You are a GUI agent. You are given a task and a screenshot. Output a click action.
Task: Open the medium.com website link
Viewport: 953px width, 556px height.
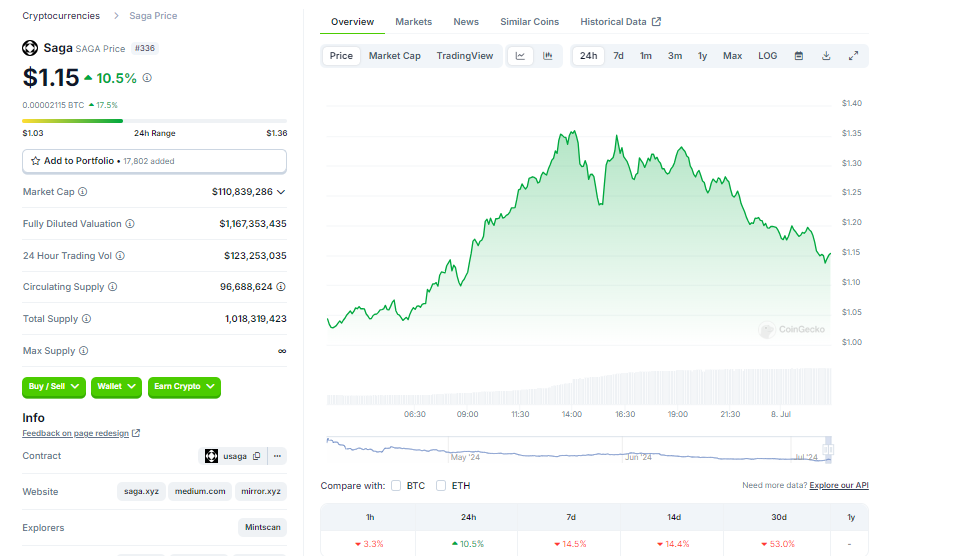coord(200,492)
